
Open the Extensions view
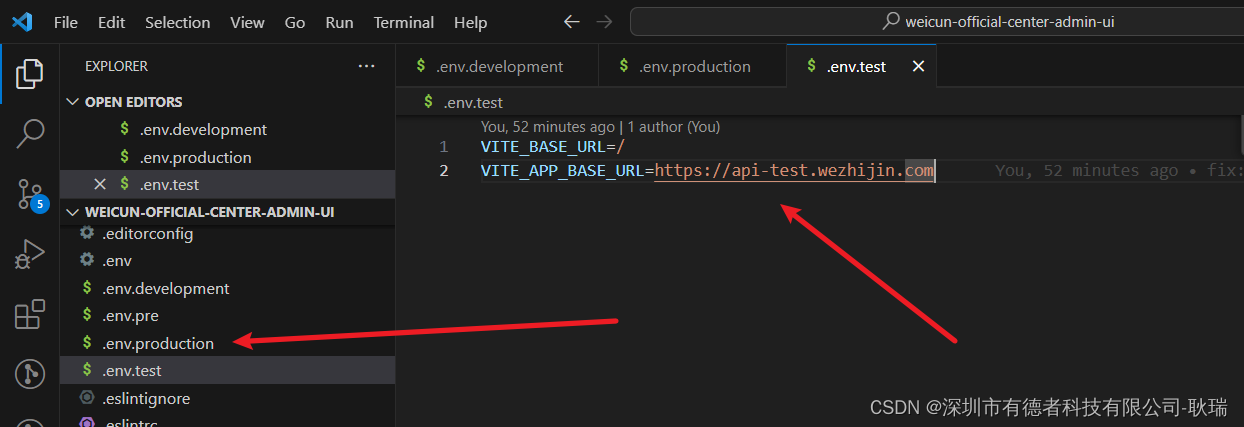point(30,314)
